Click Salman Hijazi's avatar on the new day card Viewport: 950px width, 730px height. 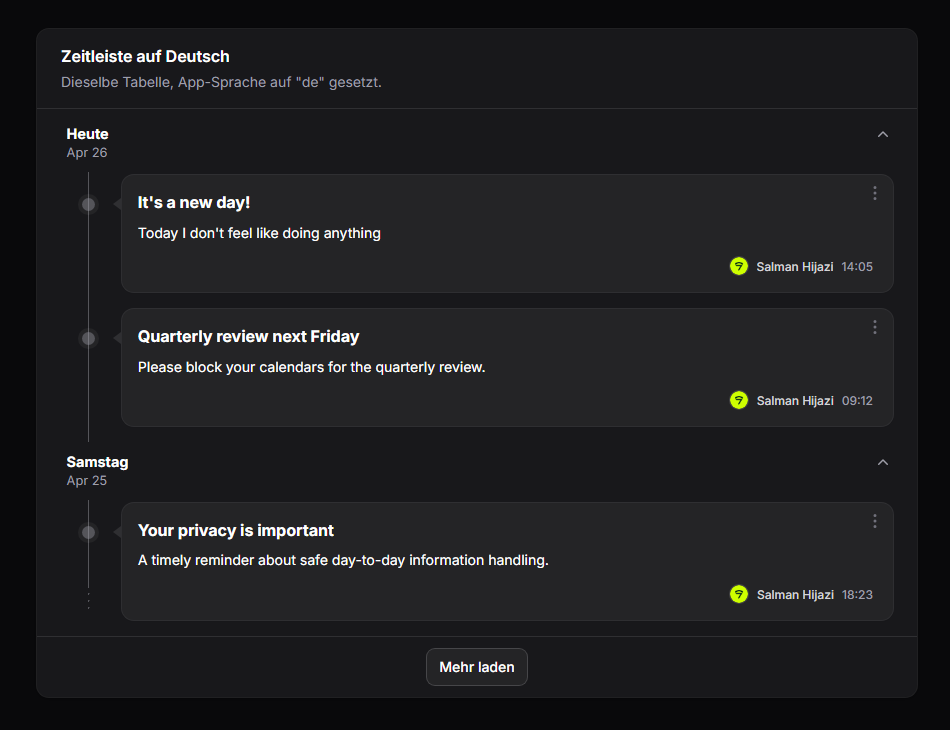point(738,266)
